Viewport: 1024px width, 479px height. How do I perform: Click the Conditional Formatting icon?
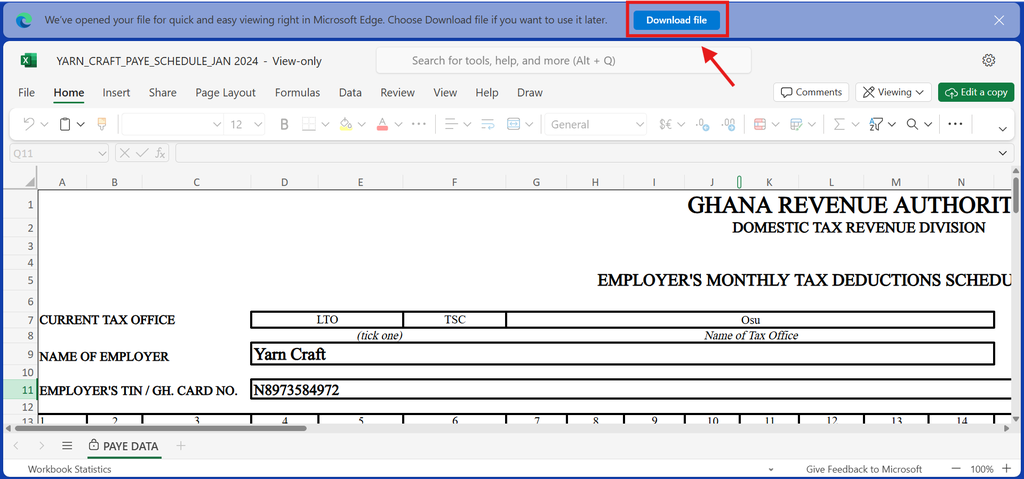coord(760,124)
